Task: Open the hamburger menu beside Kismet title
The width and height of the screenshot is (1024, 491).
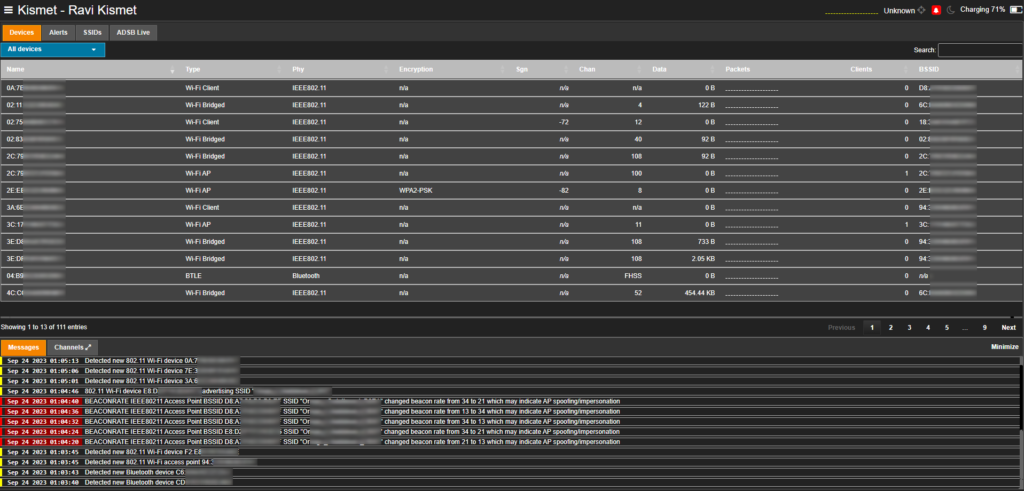Action: tap(8, 10)
